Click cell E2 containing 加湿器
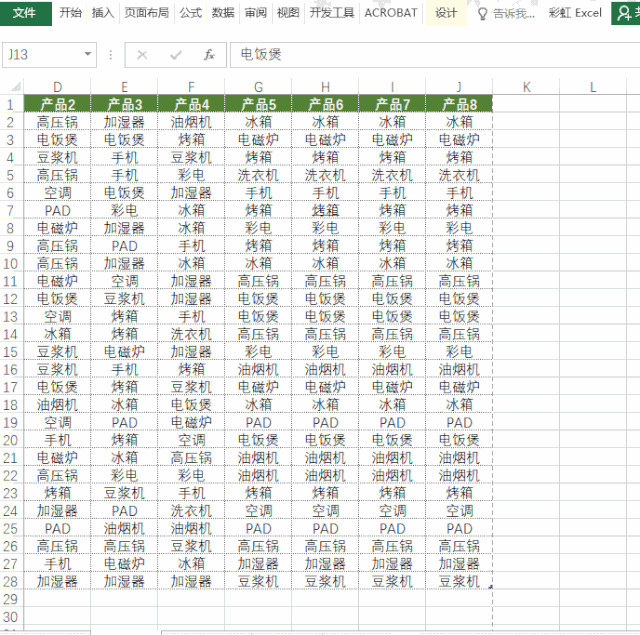The width and height of the screenshot is (640, 635). pyautogui.click(x=124, y=122)
